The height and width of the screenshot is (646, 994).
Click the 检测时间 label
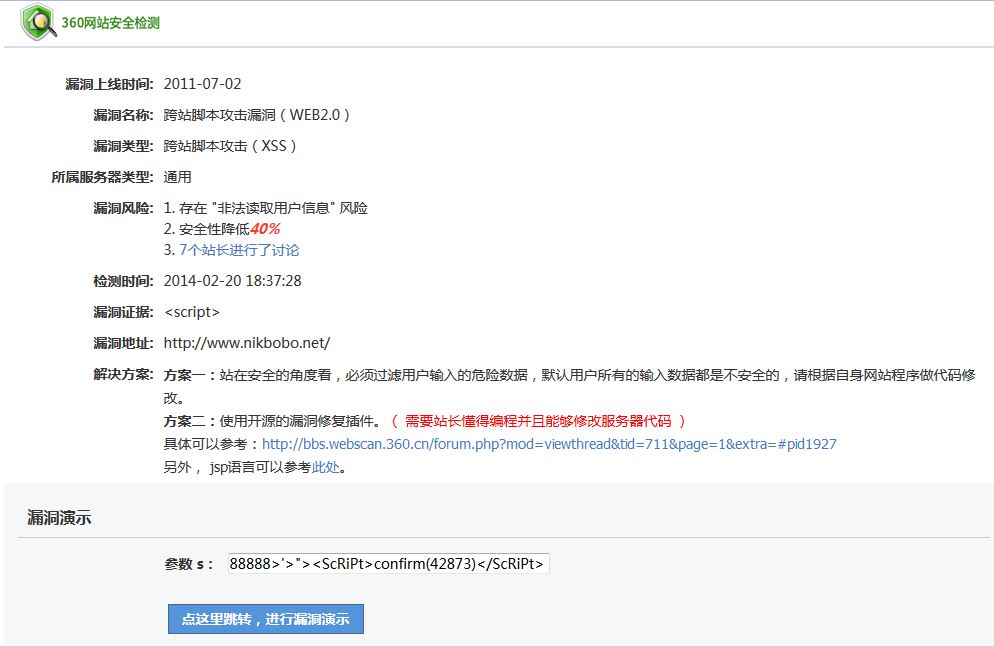click(123, 281)
